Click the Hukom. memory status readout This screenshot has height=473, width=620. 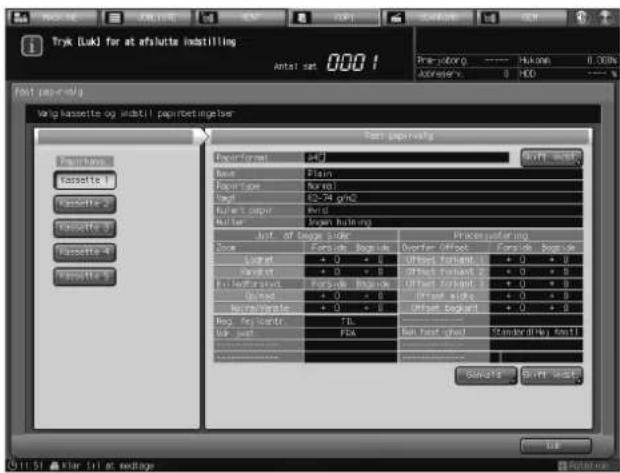[x=568, y=61]
